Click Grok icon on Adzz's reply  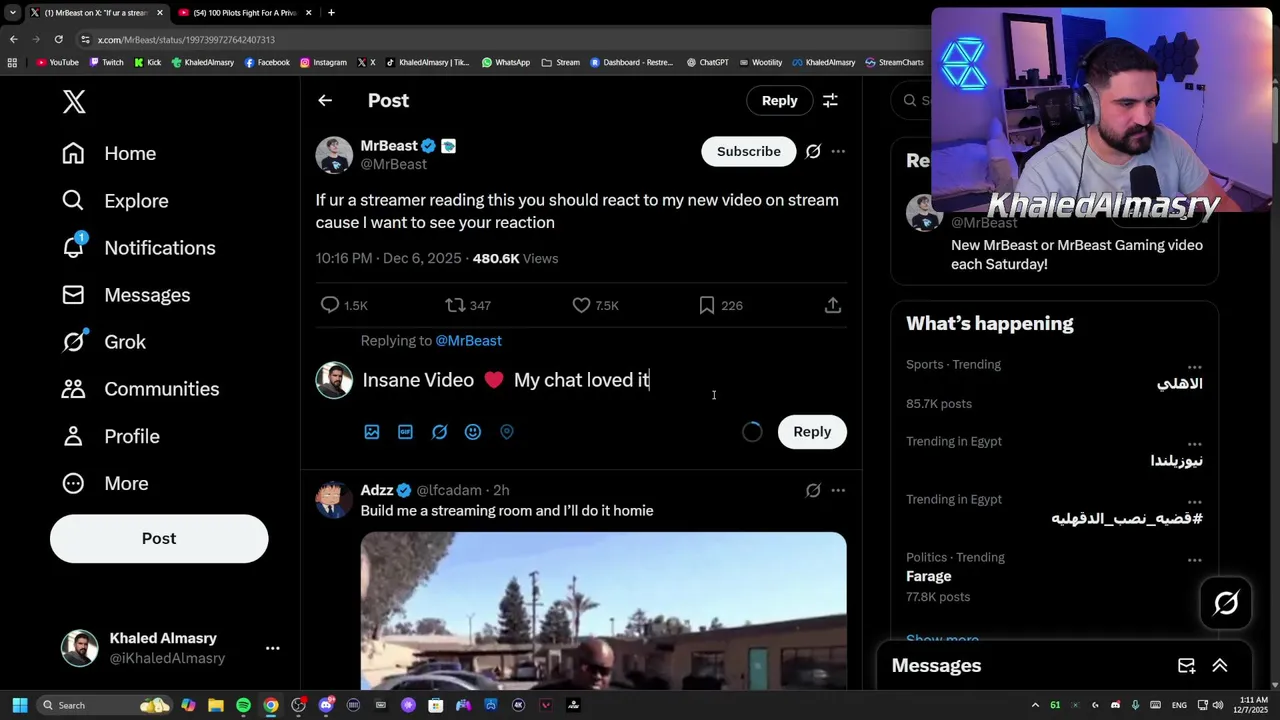pyautogui.click(x=813, y=490)
